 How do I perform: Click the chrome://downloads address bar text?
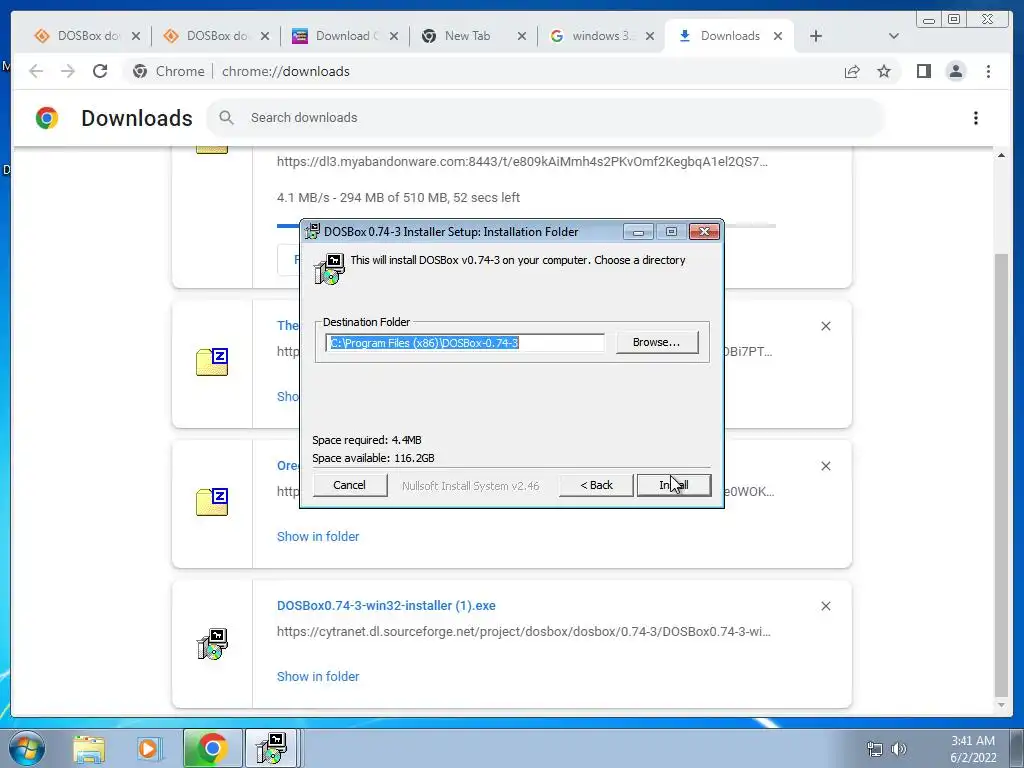285,71
